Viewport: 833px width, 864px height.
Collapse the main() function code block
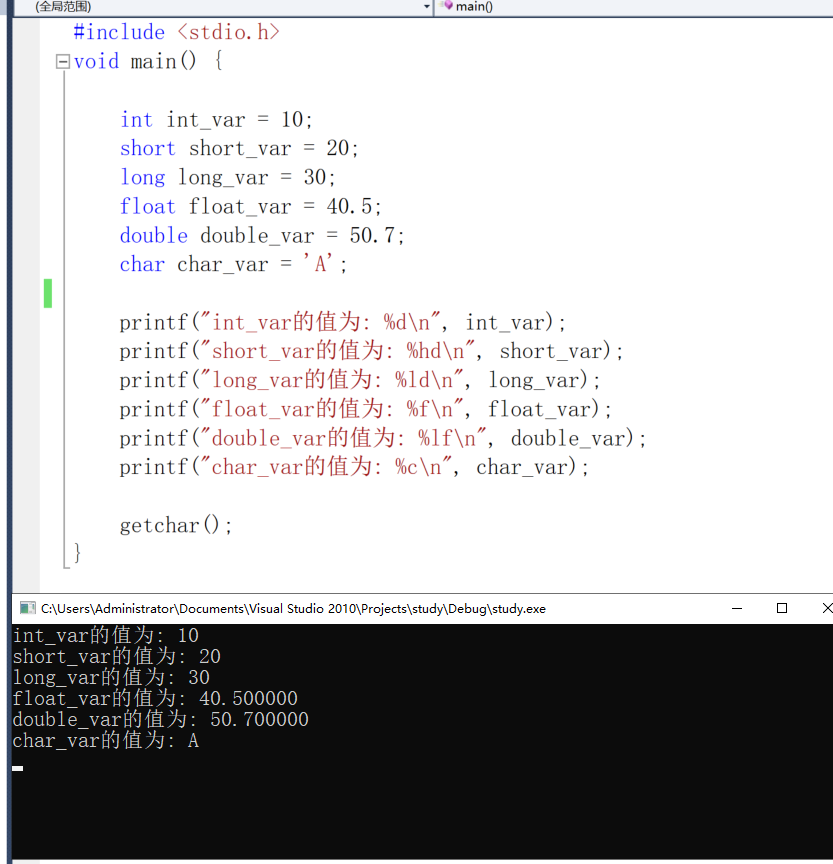[x=63, y=61]
